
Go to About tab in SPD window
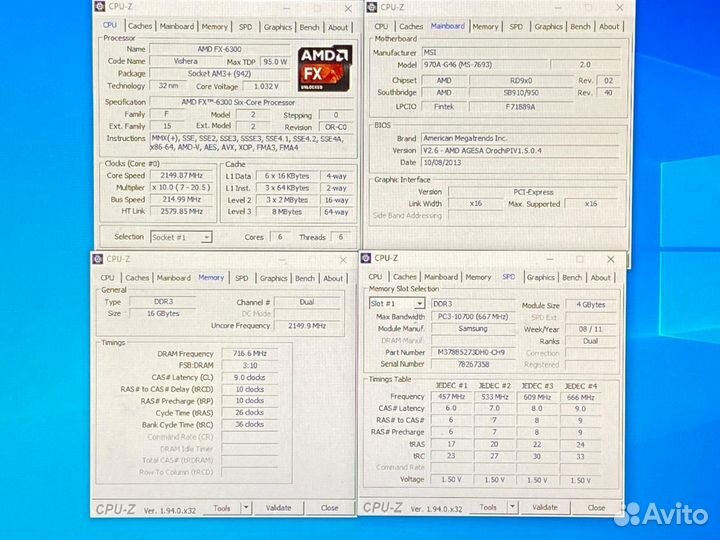point(601,277)
